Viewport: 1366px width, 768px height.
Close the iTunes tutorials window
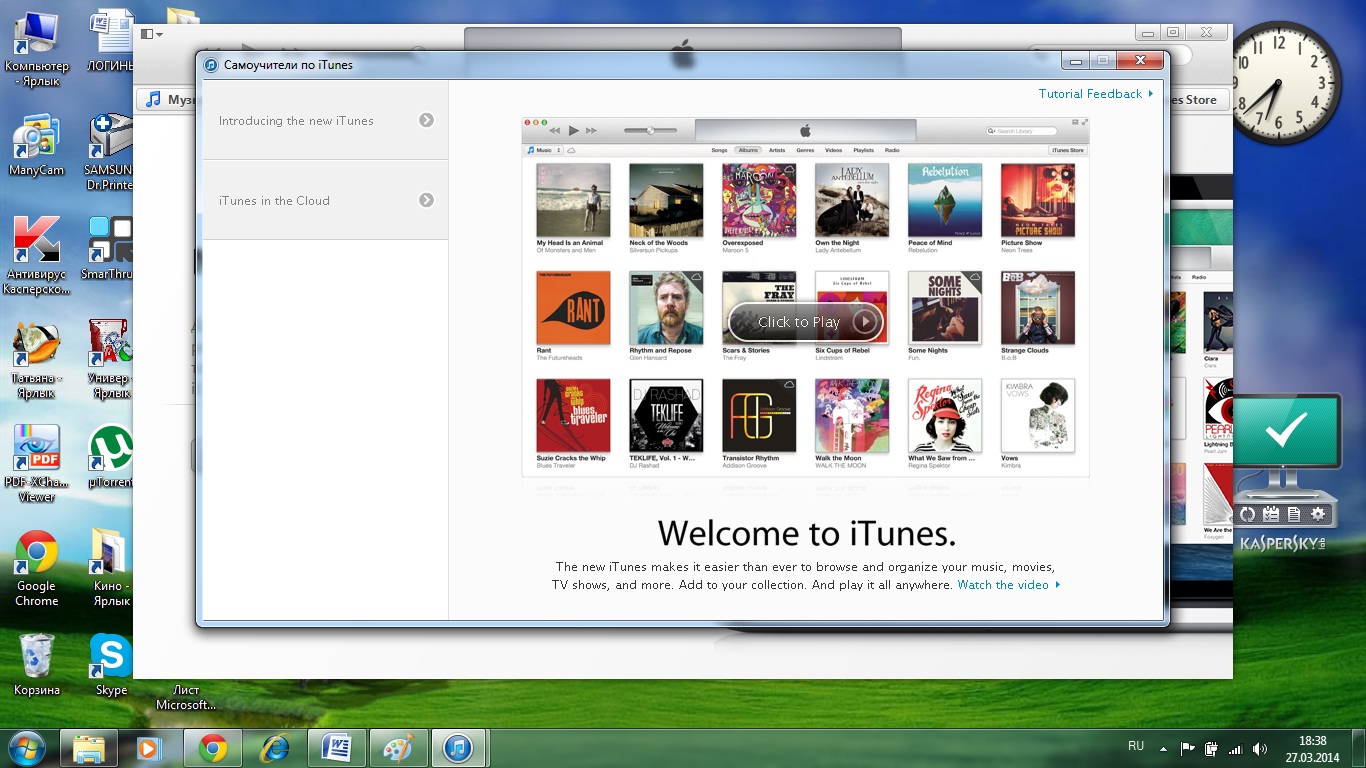point(1140,61)
